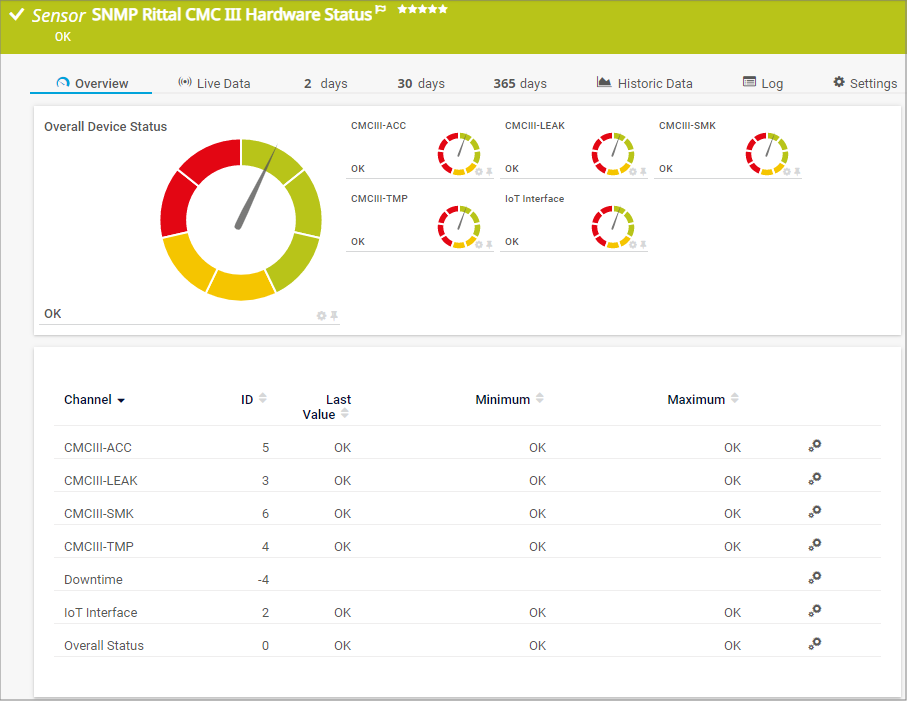Switch to the Live Data tab
This screenshot has width=907, height=701.
[214, 83]
